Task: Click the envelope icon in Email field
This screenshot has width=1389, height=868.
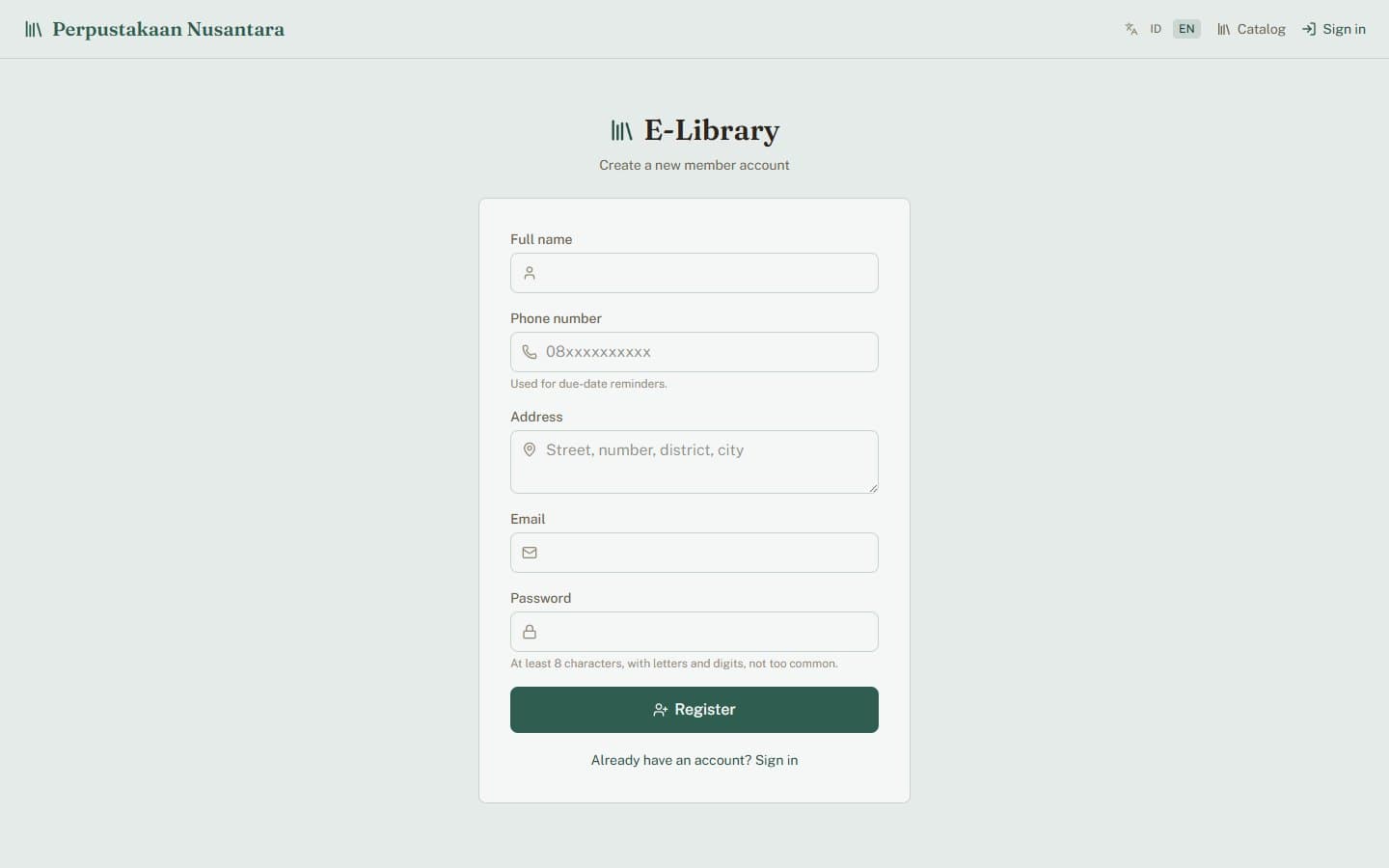Action: point(530,553)
